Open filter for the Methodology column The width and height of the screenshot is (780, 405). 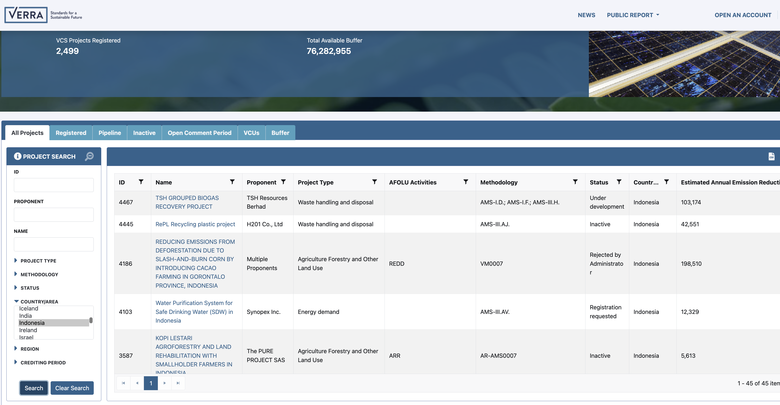pyautogui.click(x=575, y=182)
